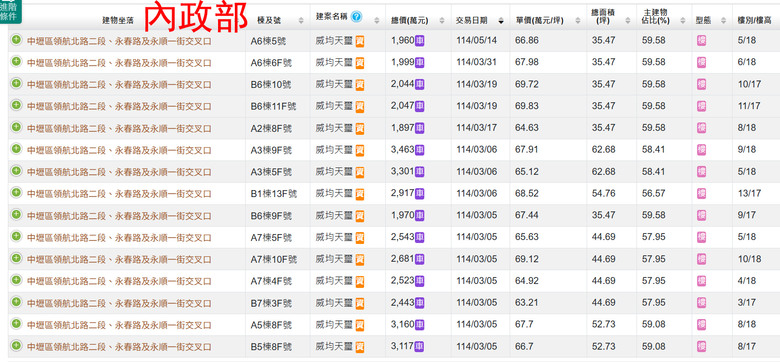Screen dimensions: 780x362
Task: Sort by 型態 column arrows
Action: tap(724, 20)
